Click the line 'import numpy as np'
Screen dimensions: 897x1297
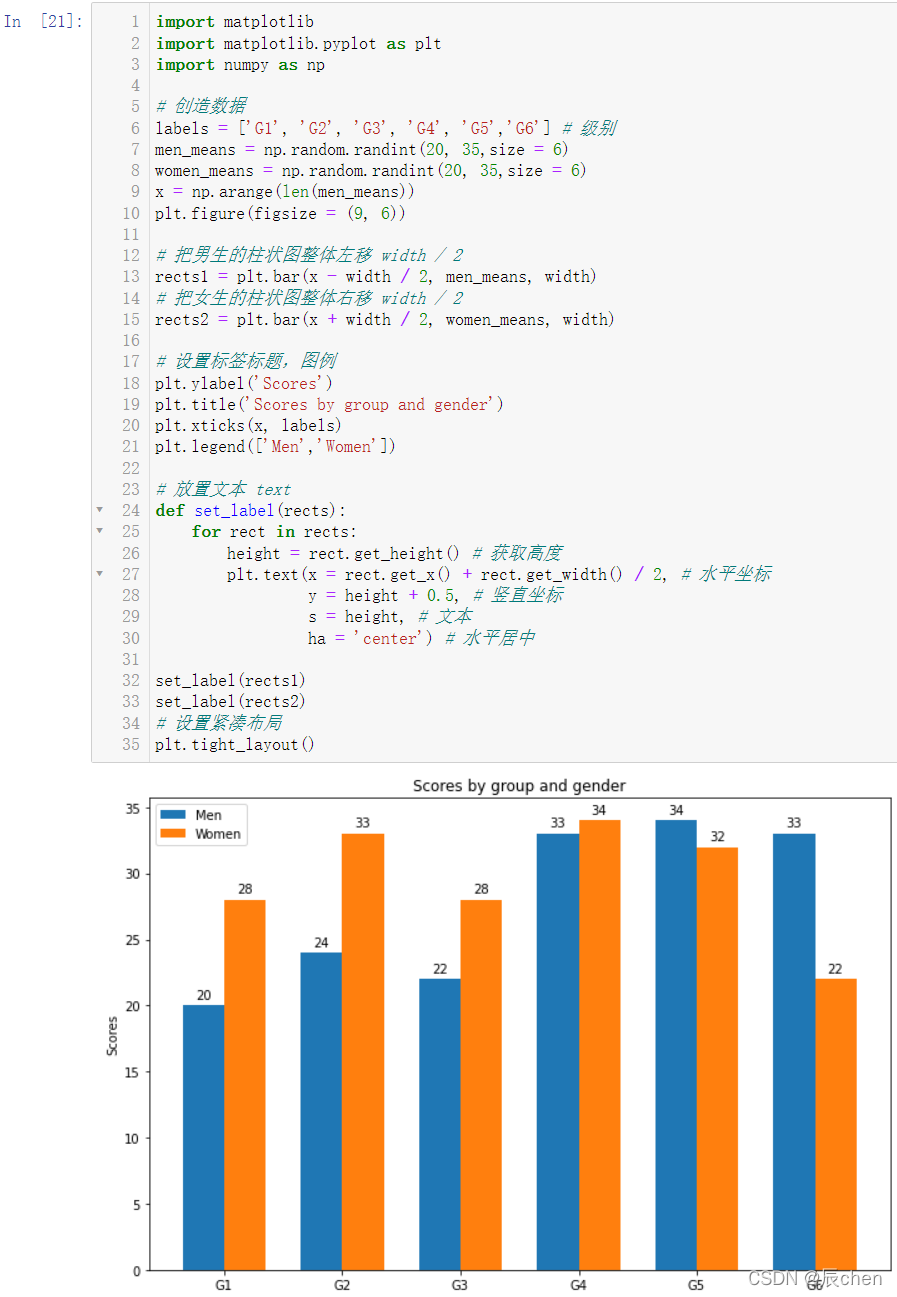[x=240, y=65]
